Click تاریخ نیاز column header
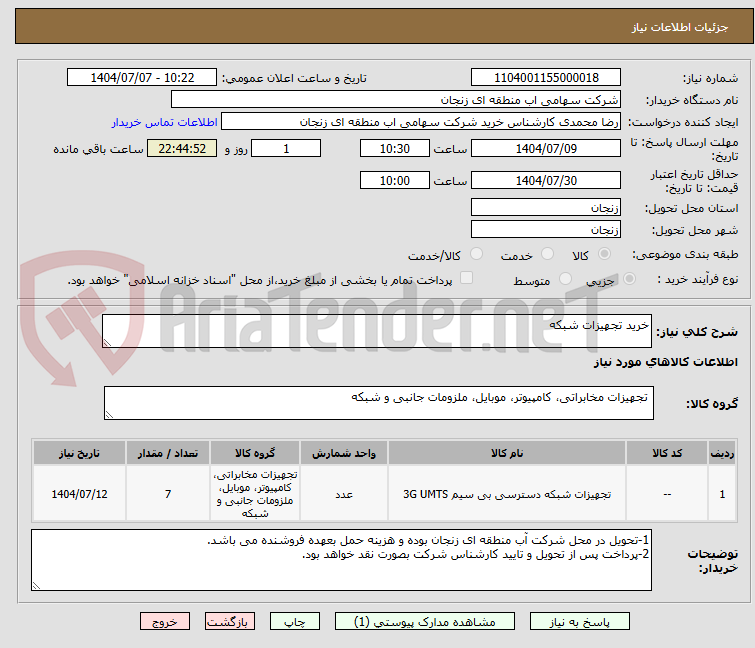 pyautogui.click(x=79, y=453)
